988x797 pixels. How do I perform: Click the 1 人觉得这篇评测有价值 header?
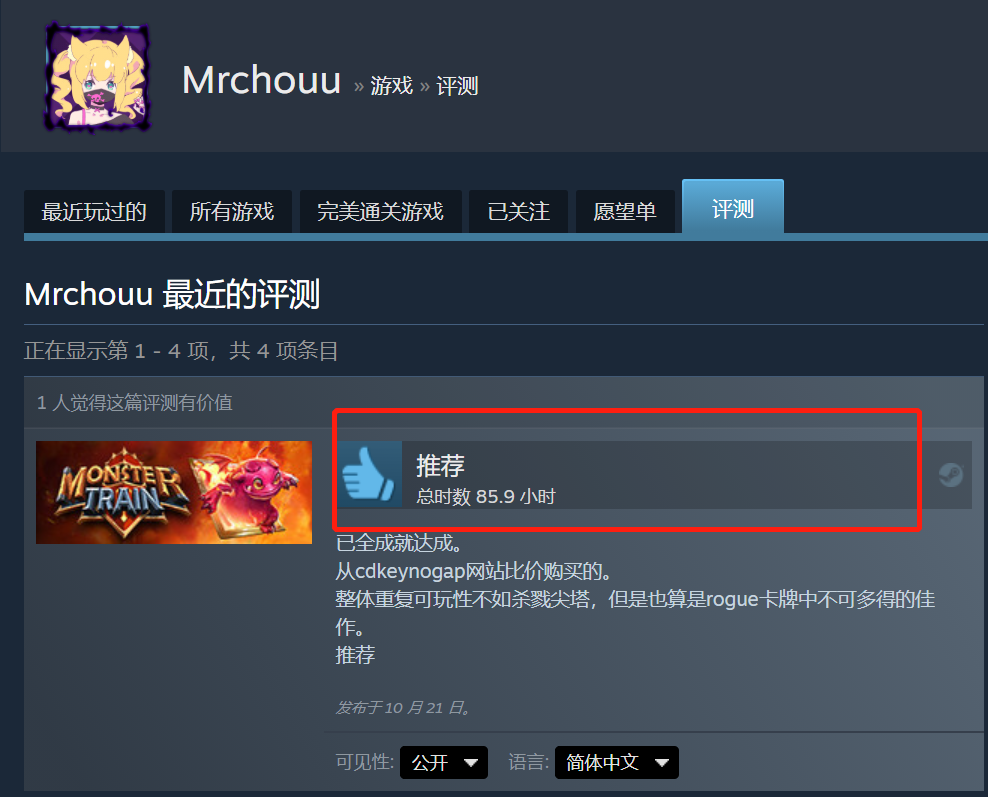coord(135,403)
